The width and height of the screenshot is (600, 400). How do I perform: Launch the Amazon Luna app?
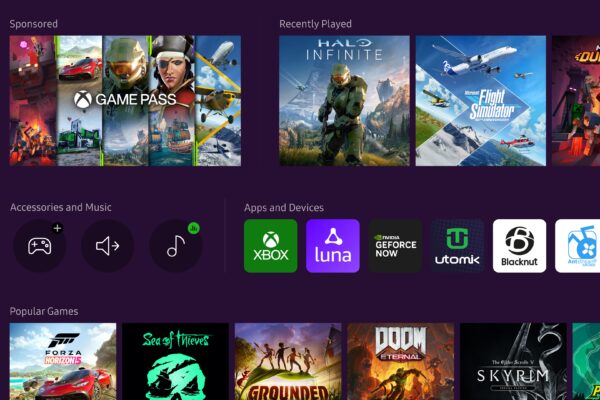coord(333,246)
